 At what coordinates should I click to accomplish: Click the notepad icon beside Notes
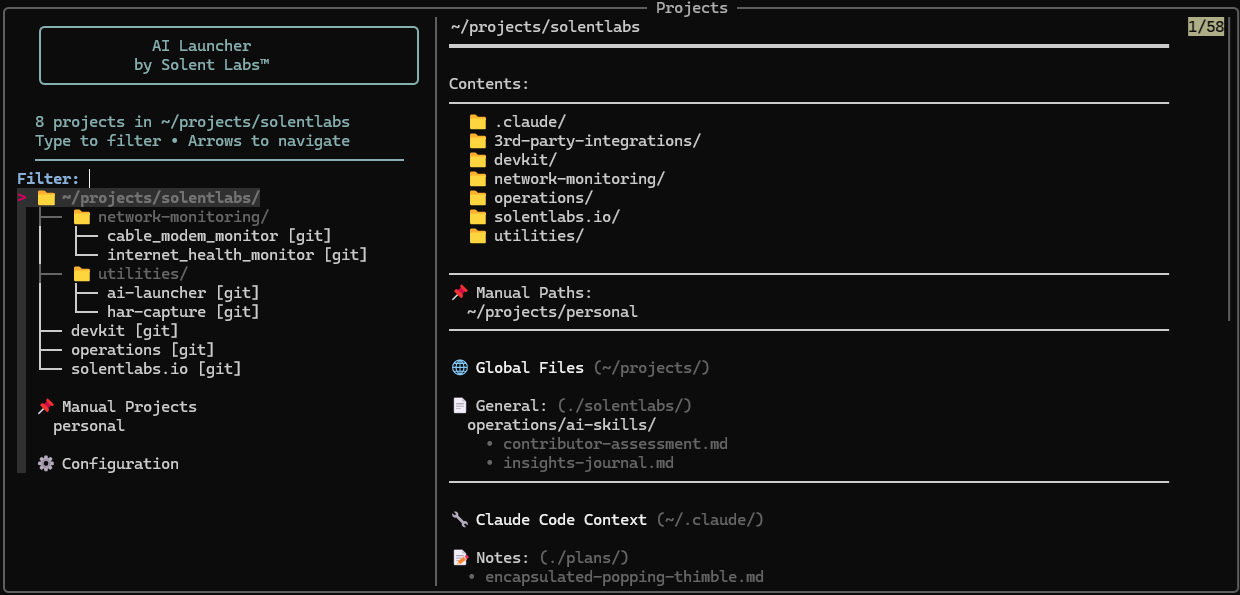click(x=460, y=558)
